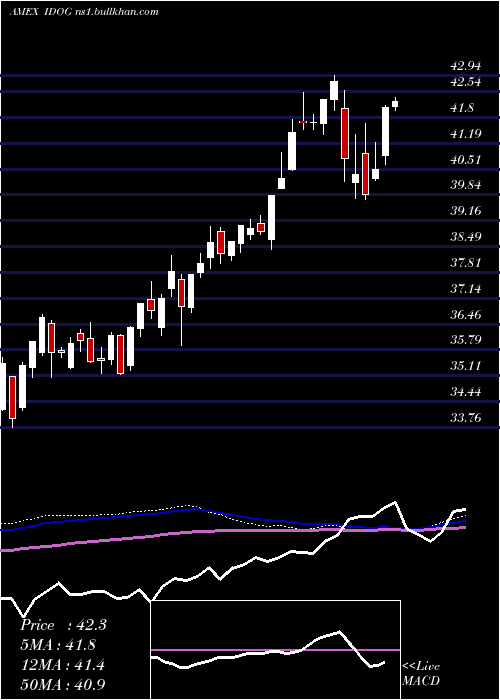This screenshot has height=700, width=500.
Task: Click the '<<Live MACD' label
Action: (421, 674)
